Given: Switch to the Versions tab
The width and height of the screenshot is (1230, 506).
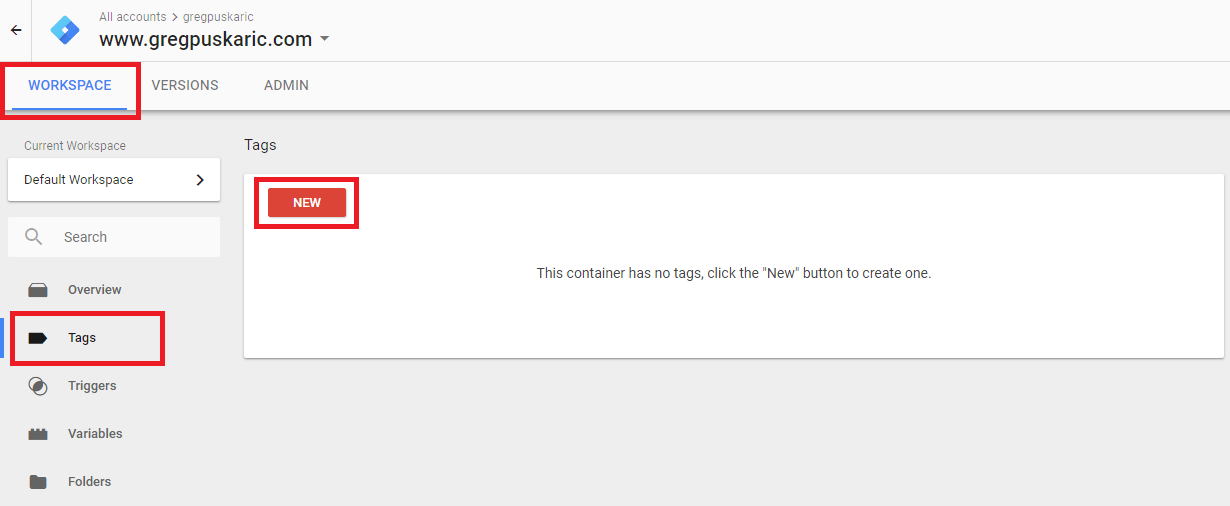Looking at the screenshot, I should click(x=185, y=86).
